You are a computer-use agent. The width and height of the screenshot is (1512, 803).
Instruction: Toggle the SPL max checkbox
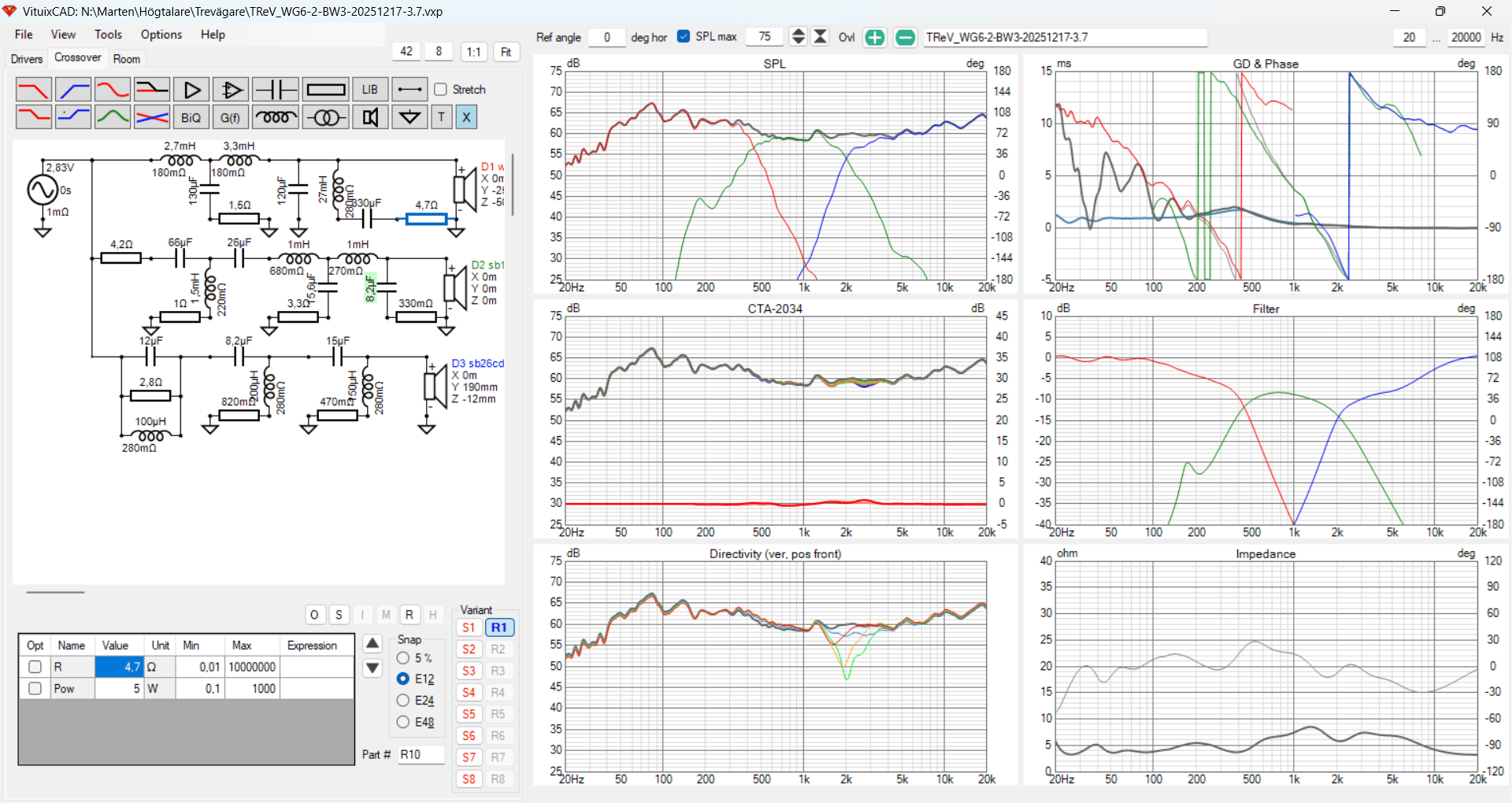click(x=684, y=37)
